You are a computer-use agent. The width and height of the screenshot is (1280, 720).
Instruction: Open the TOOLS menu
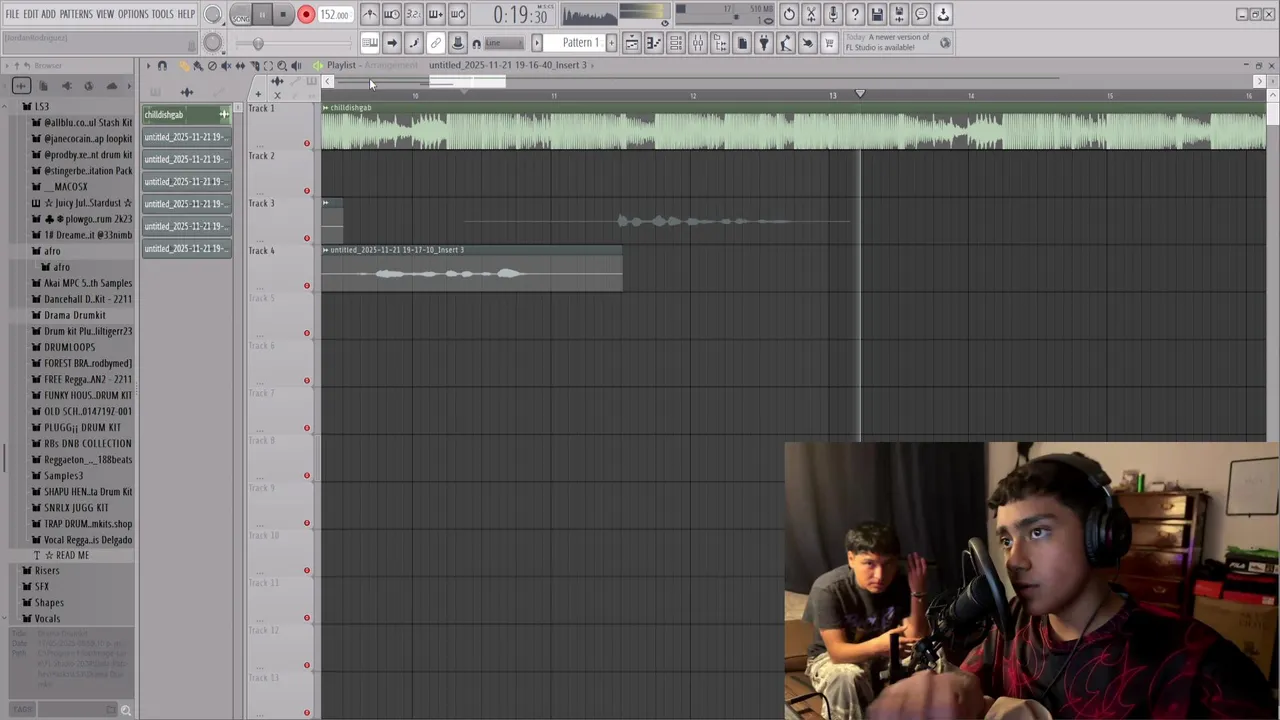[x=163, y=14]
